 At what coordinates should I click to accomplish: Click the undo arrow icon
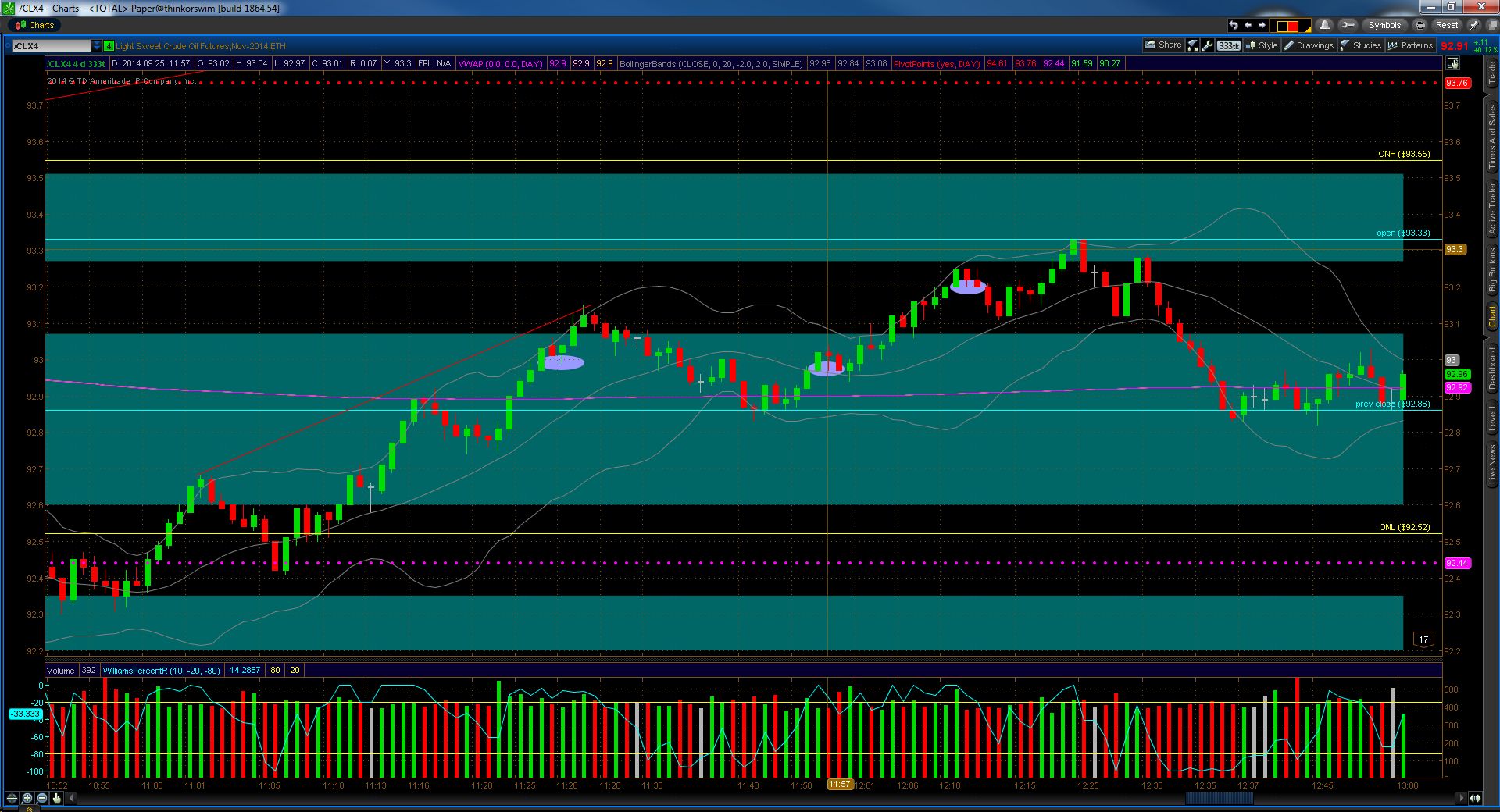[1234, 25]
